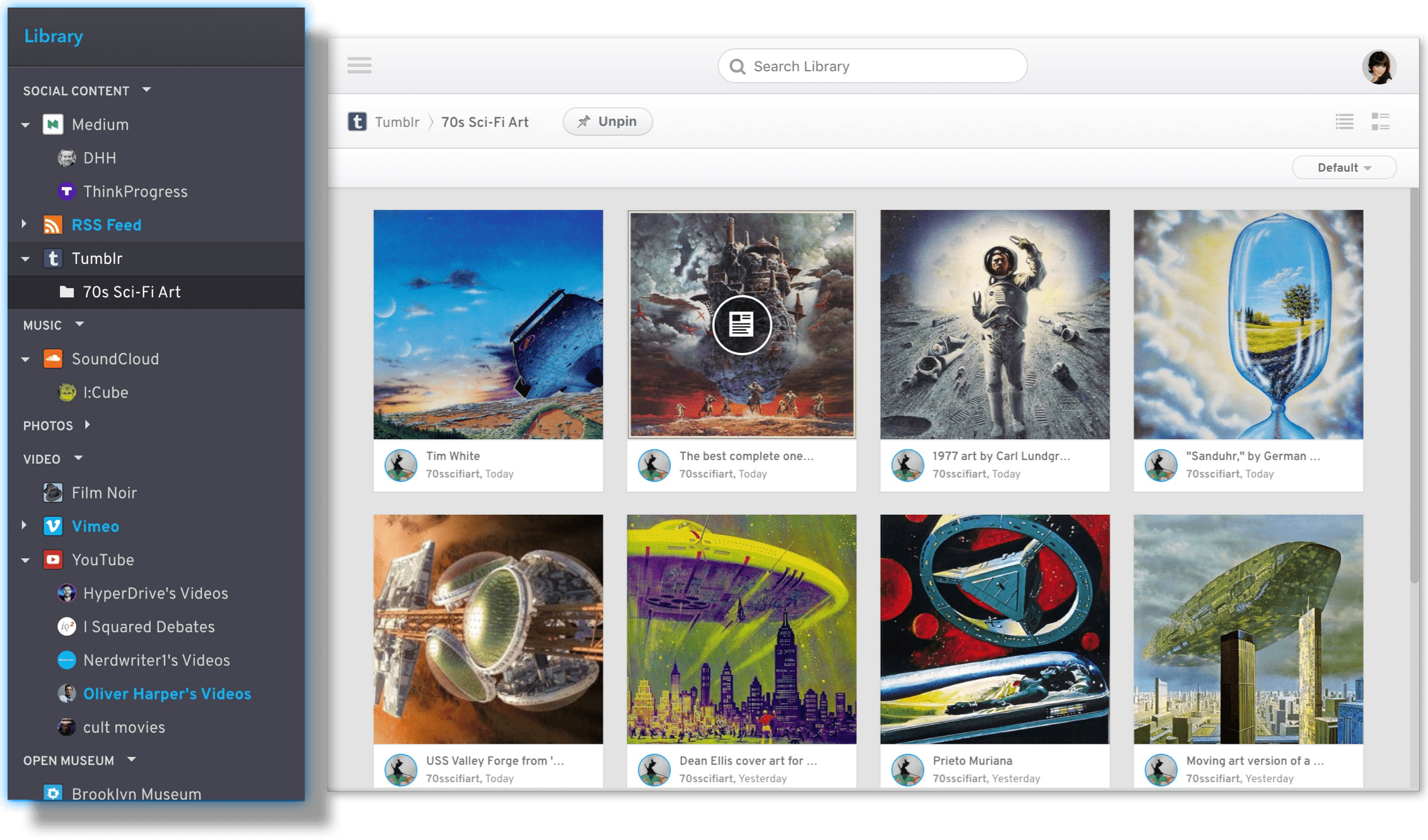Click the DHH avatar icon
1428x840 pixels.
(x=67, y=158)
